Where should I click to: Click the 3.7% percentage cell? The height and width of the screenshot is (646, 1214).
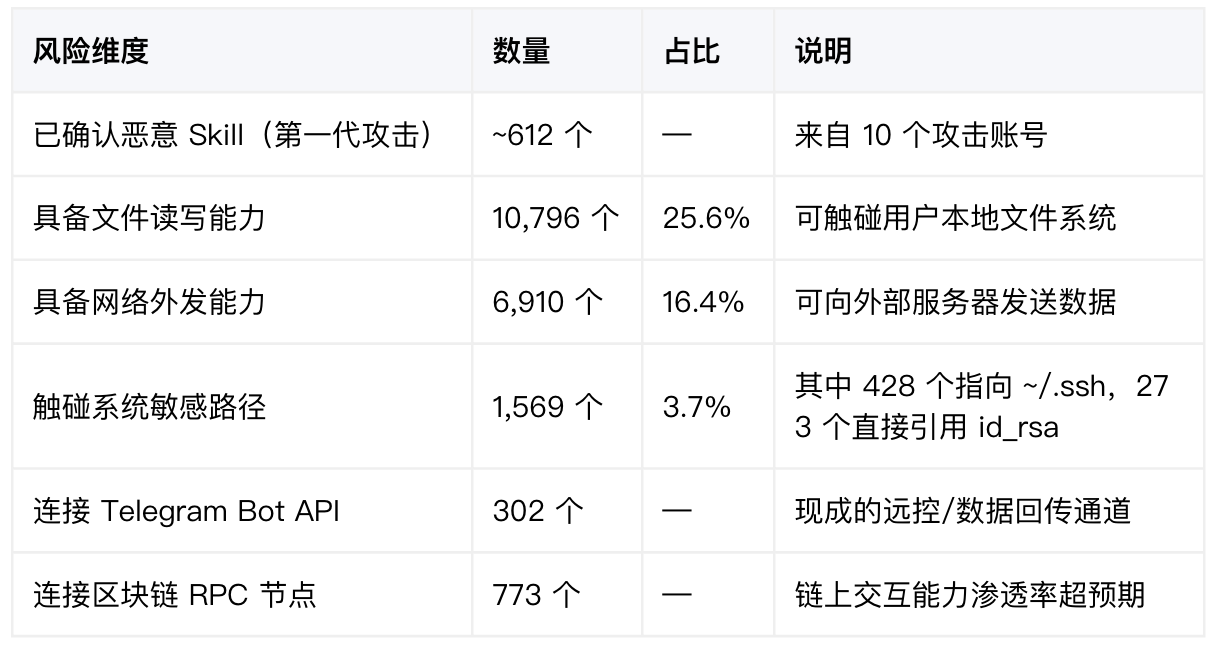coord(696,407)
